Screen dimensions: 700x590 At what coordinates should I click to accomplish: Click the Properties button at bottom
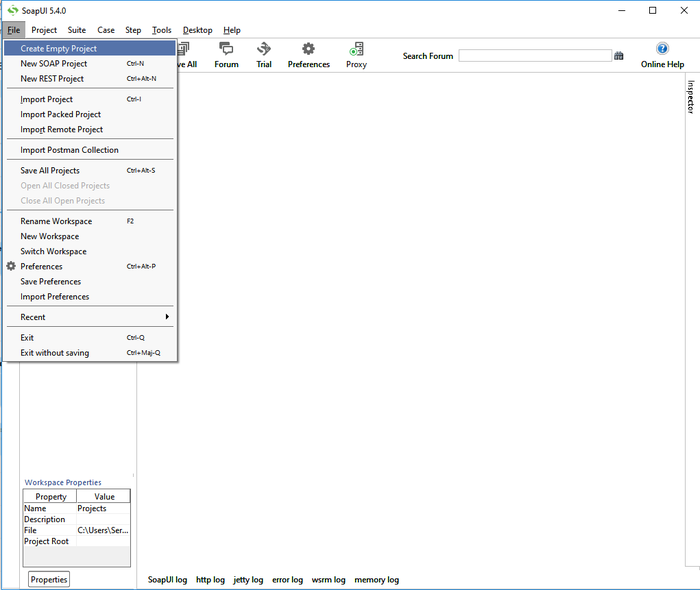coord(49,579)
